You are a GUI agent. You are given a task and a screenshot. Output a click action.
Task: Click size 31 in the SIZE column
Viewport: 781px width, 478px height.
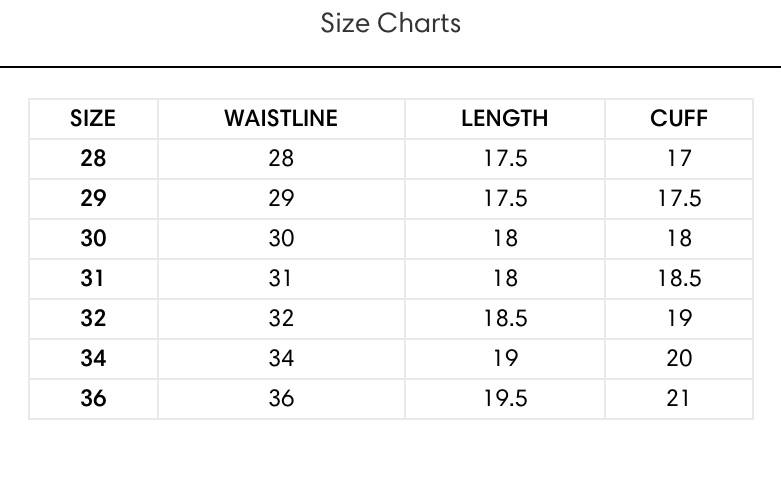[x=93, y=278]
